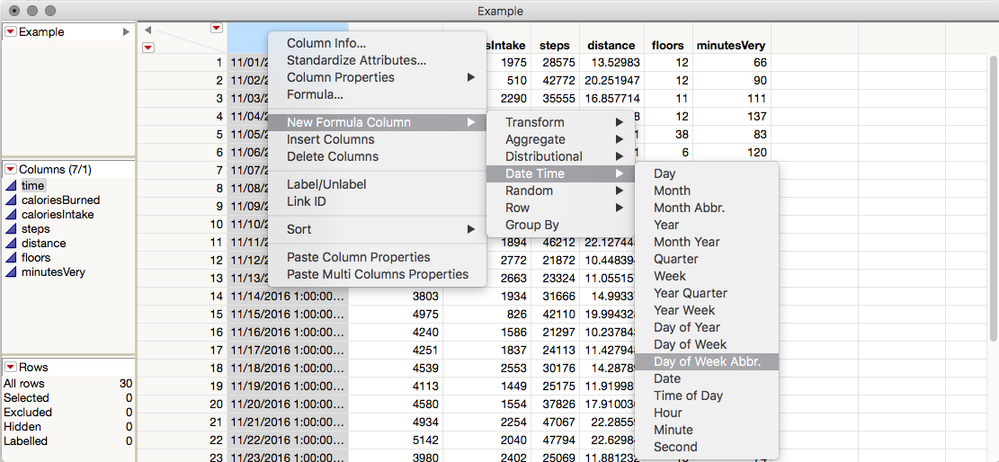Choose Month Year option
Image resolution: width=999 pixels, height=462 pixels.
tap(707, 242)
